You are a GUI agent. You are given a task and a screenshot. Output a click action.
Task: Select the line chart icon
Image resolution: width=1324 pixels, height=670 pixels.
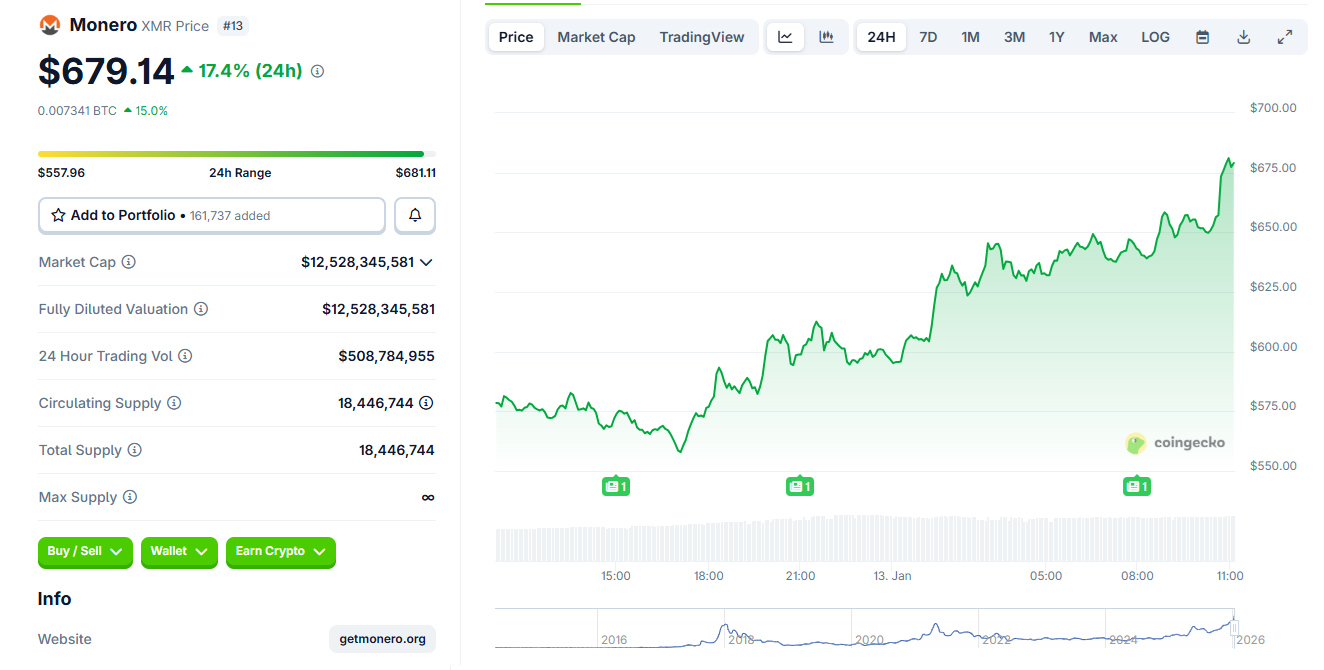(785, 36)
